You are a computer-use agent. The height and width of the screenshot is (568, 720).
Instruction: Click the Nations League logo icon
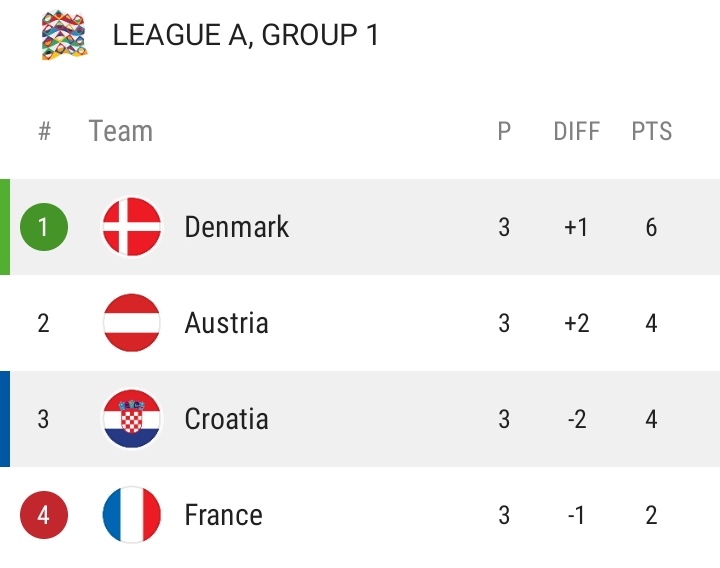pos(64,35)
